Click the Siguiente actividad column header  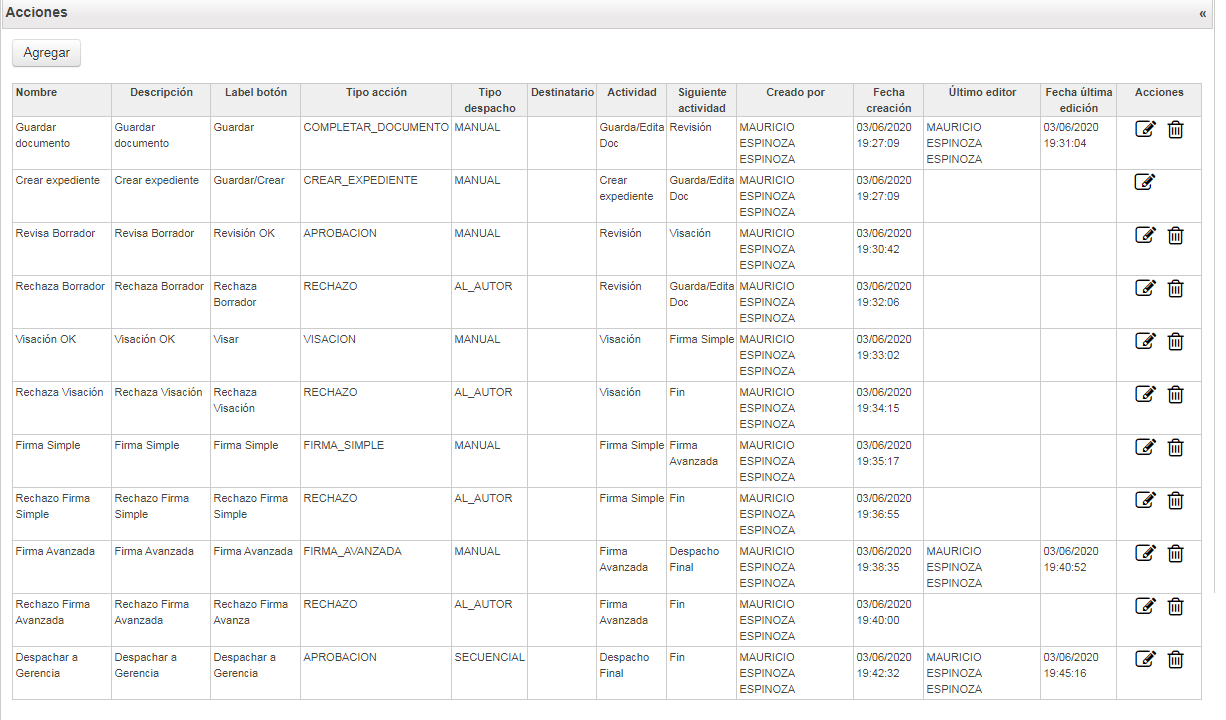701,100
